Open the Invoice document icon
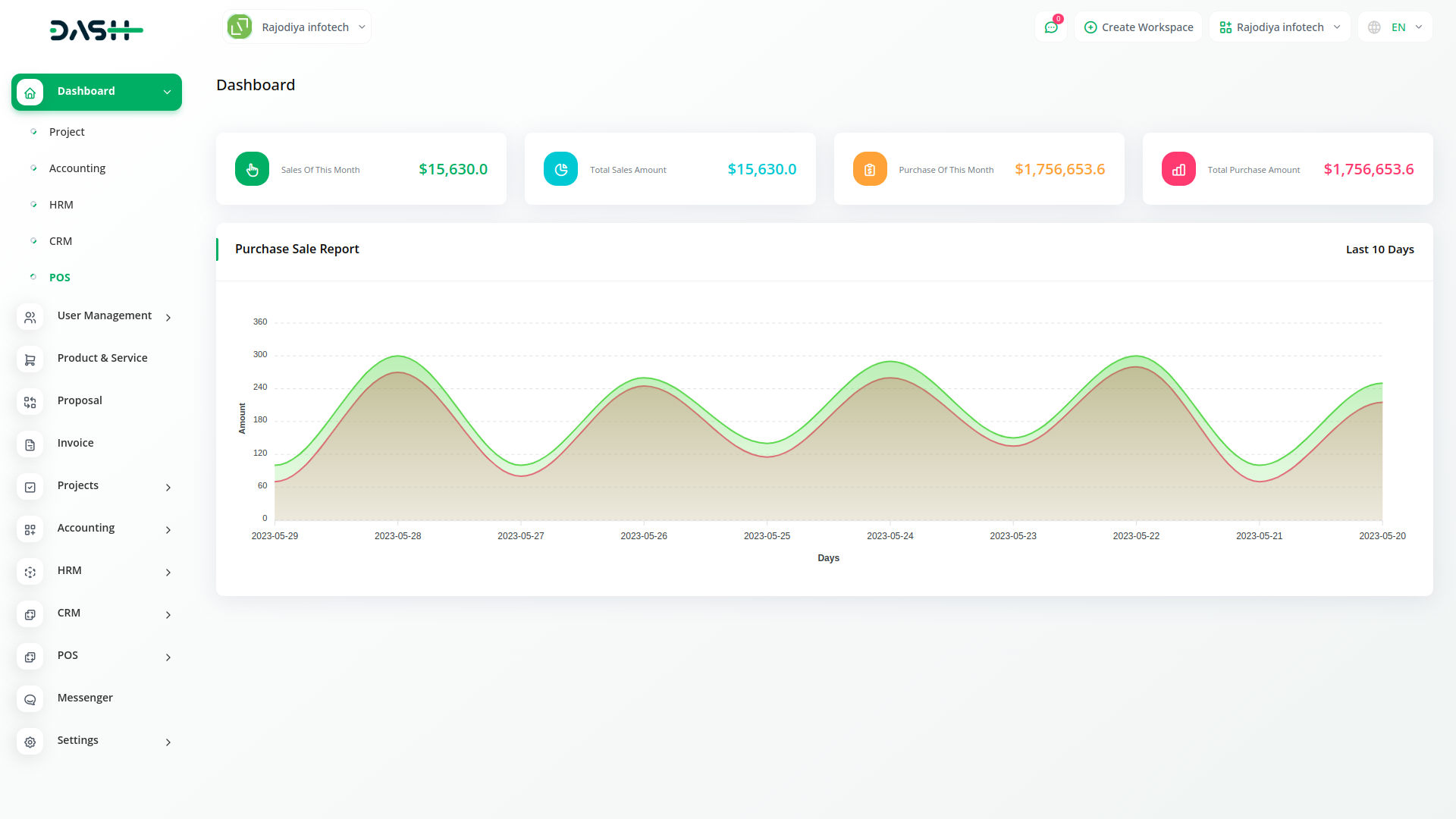The width and height of the screenshot is (1456, 819). pyautogui.click(x=30, y=444)
